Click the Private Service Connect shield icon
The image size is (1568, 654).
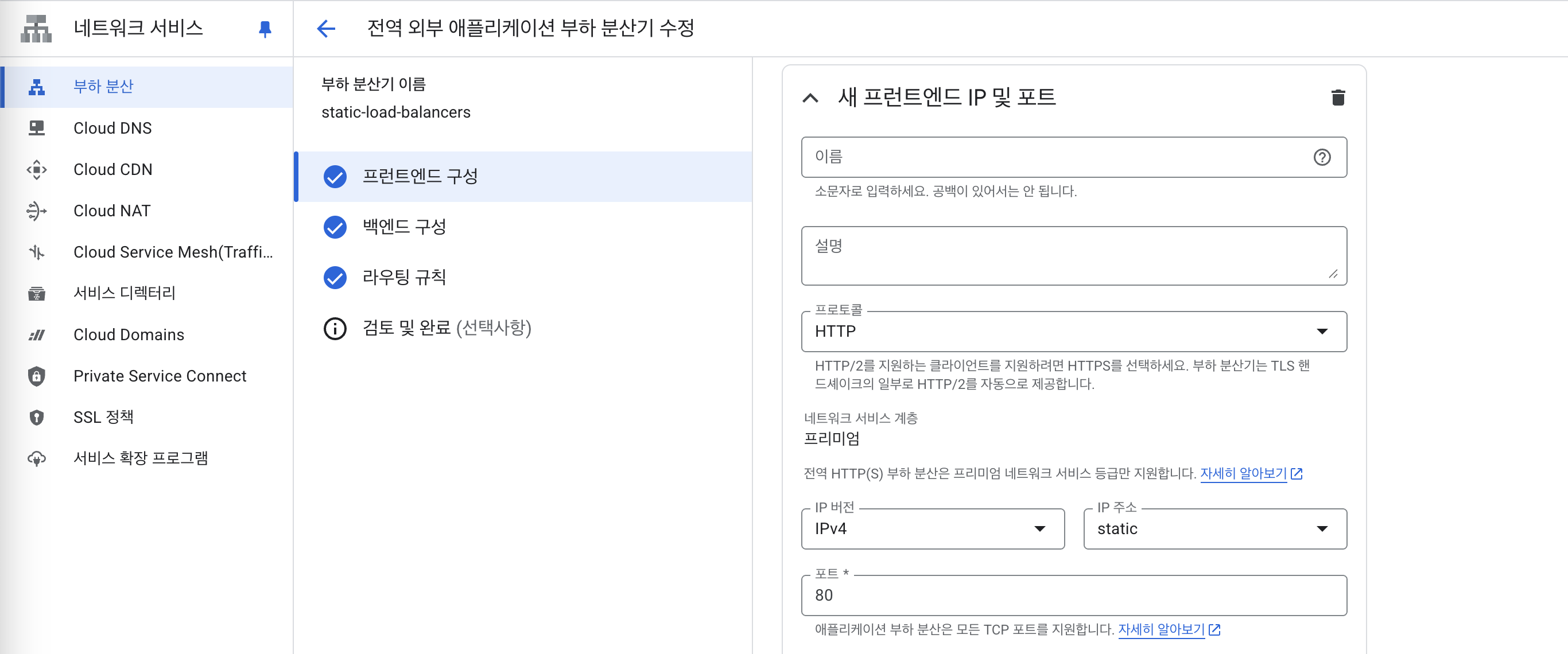(37, 376)
